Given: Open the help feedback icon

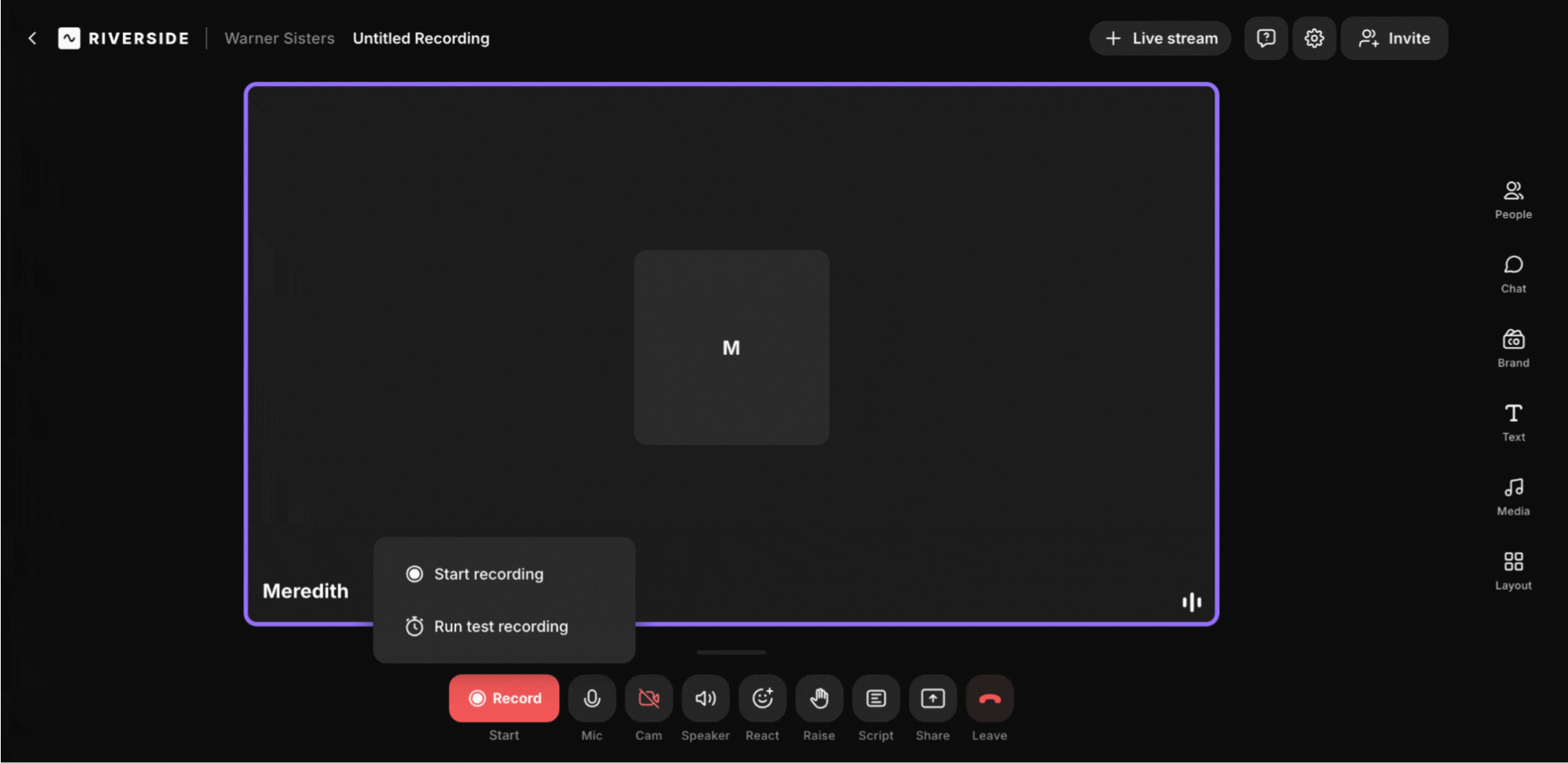Looking at the screenshot, I should pyautogui.click(x=1266, y=38).
